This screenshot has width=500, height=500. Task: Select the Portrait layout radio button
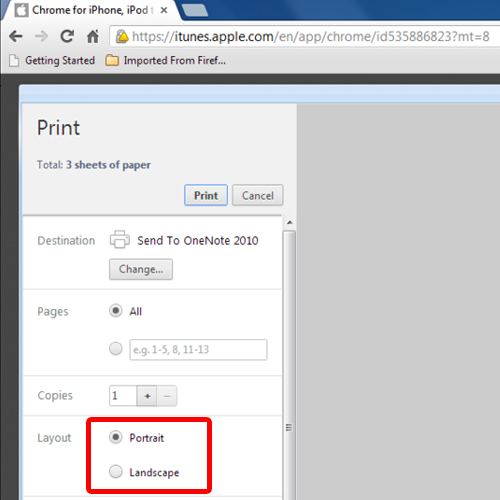pyautogui.click(x=115, y=437)
